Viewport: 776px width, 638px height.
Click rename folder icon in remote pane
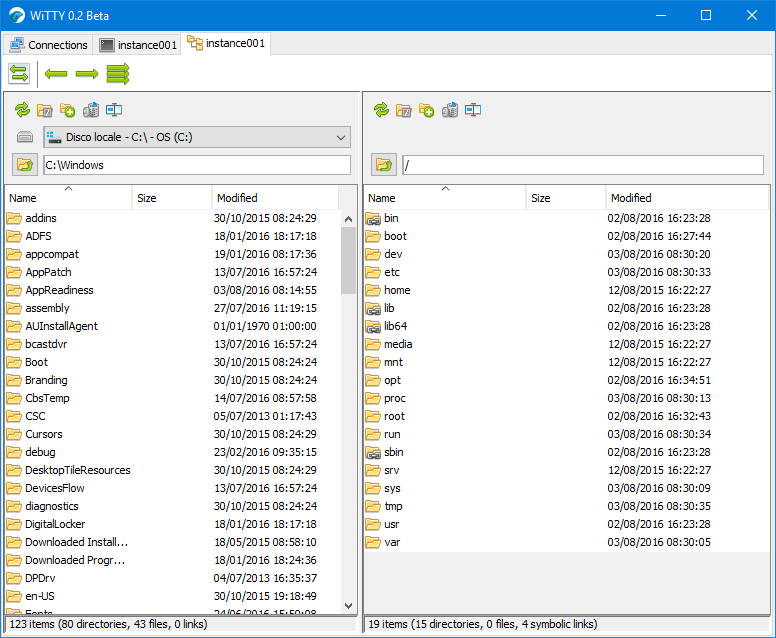pos(404,110)
